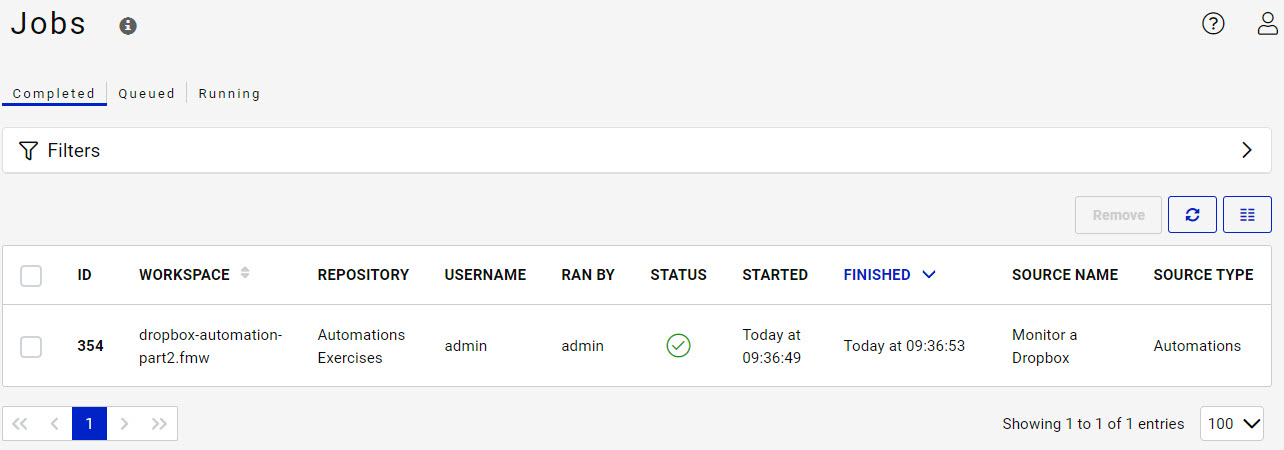Click Today at 09:36:53 finished time
1284x450 pixels.
(x=904, y=346)
